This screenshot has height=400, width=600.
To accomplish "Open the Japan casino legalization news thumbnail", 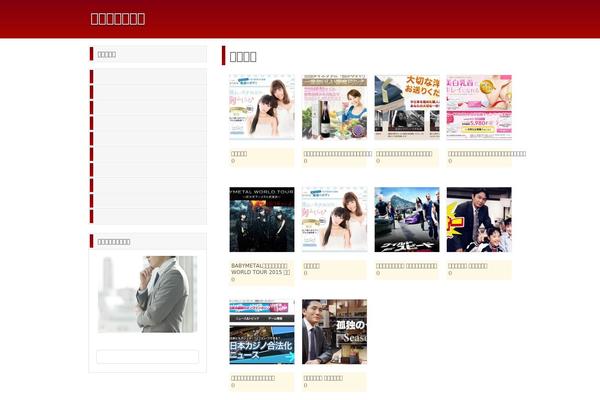I will tap(262, 331).
